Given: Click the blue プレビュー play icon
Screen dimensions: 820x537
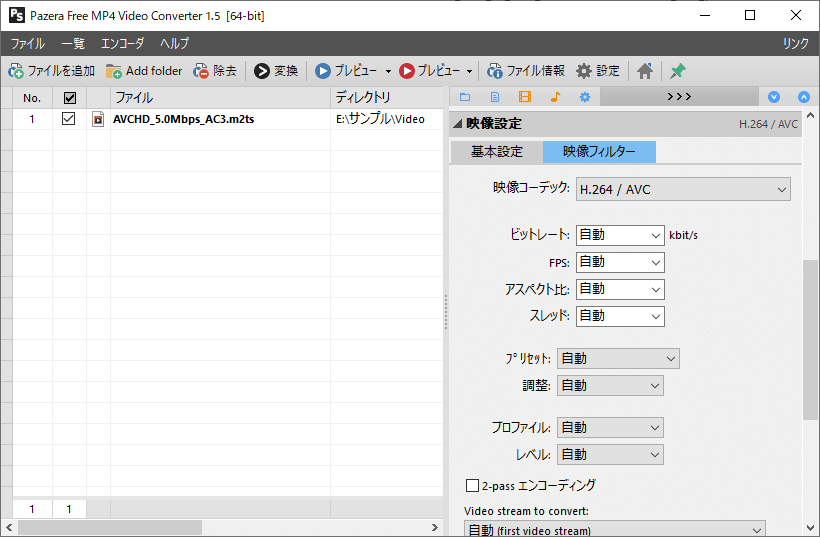Looking at the screenshot, I should click(323, 71).
